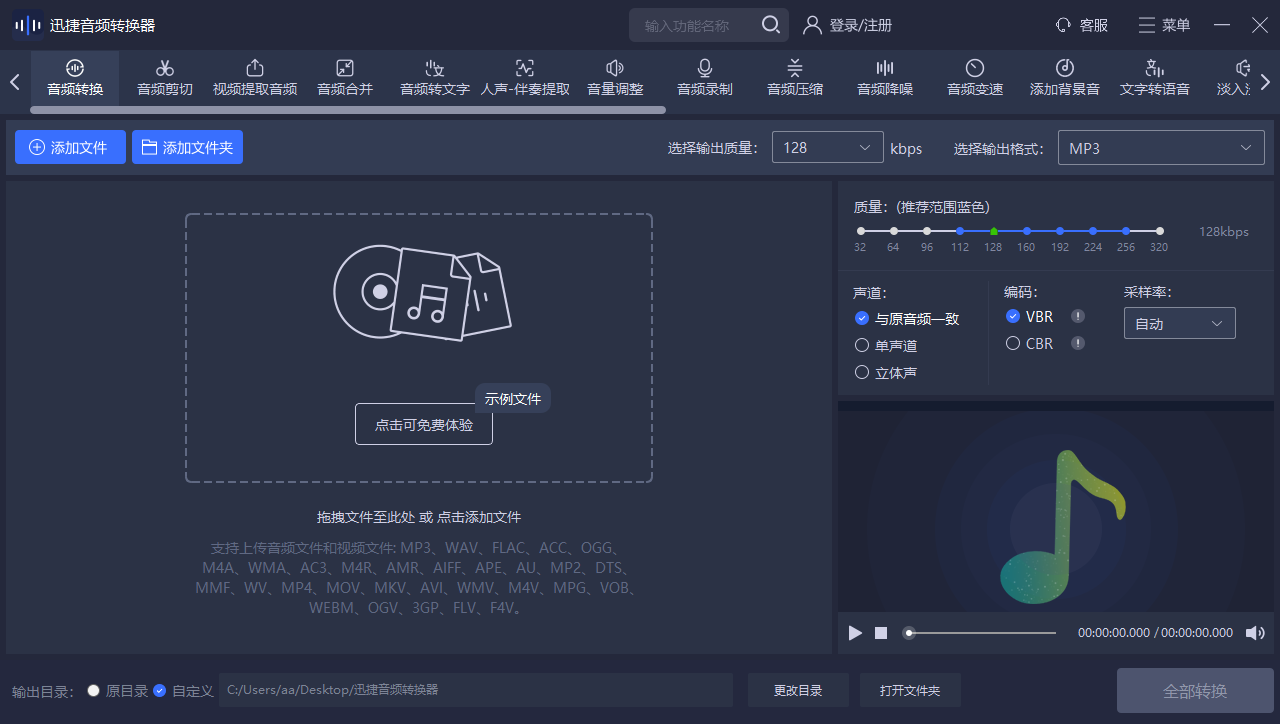The width and height of the screenshot is (1280, 724).
Task: Select the 音频变速 speed change tool
Action: [973, 78]
